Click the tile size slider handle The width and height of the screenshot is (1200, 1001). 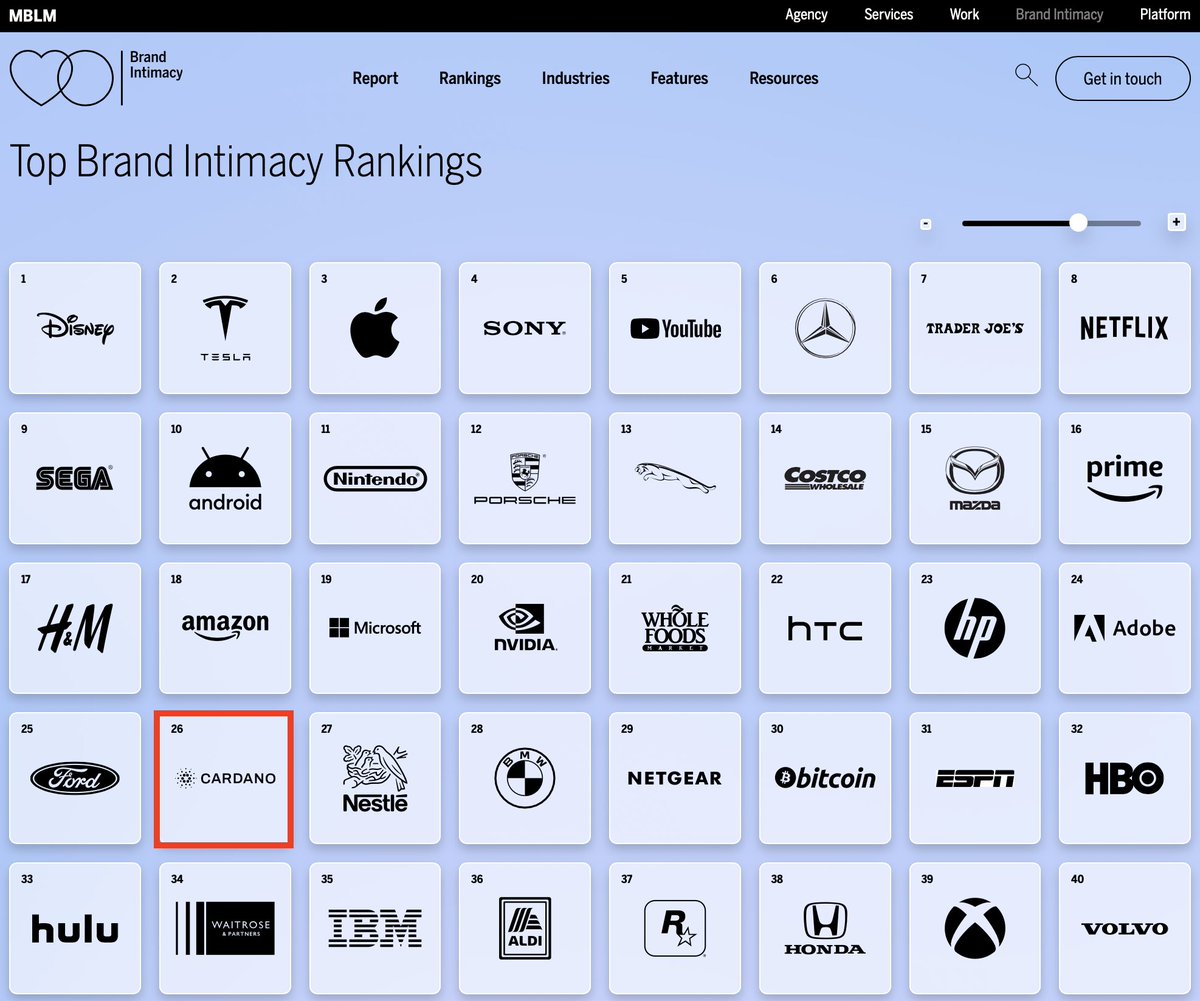click(1078, 223)
